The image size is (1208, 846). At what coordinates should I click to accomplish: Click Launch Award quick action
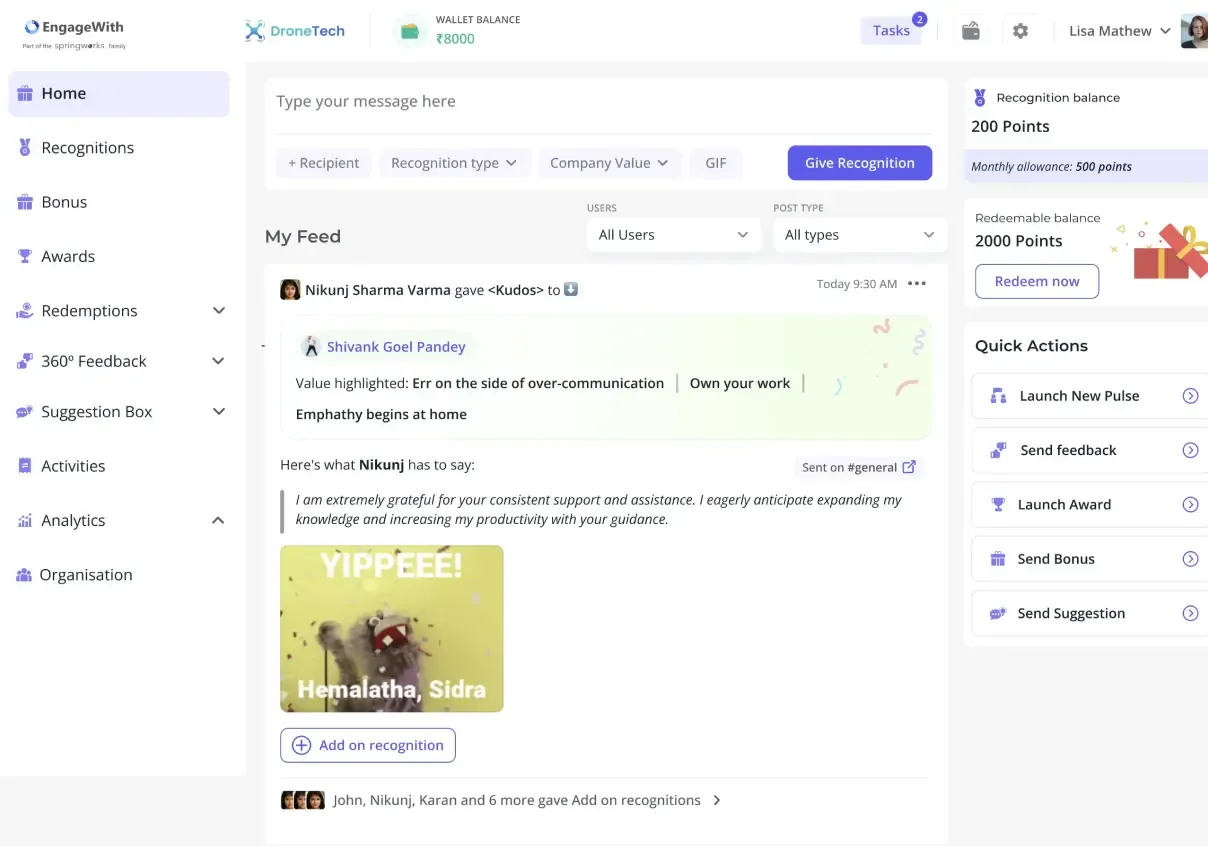coord(1089,505)
